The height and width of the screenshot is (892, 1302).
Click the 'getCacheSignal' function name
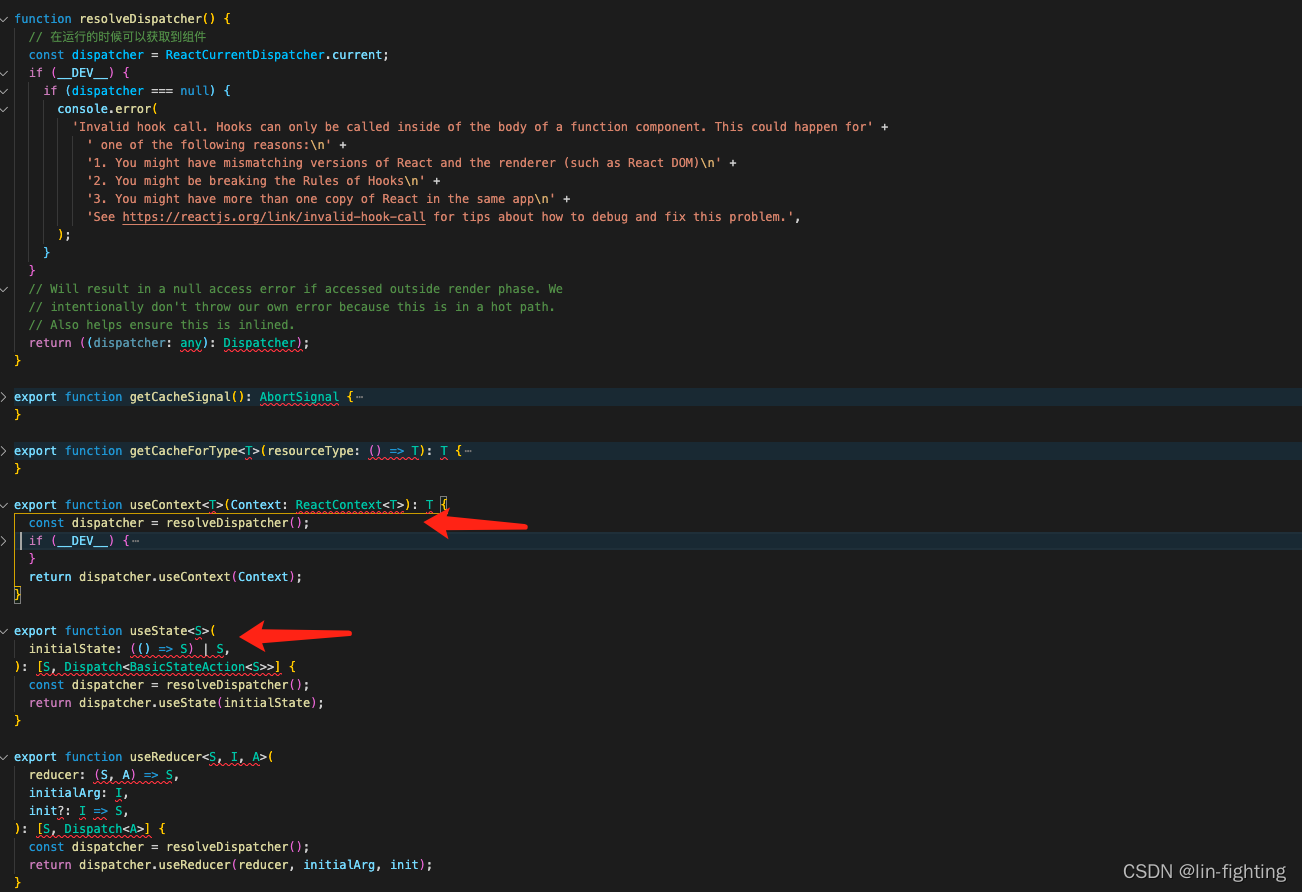[180, 397]
